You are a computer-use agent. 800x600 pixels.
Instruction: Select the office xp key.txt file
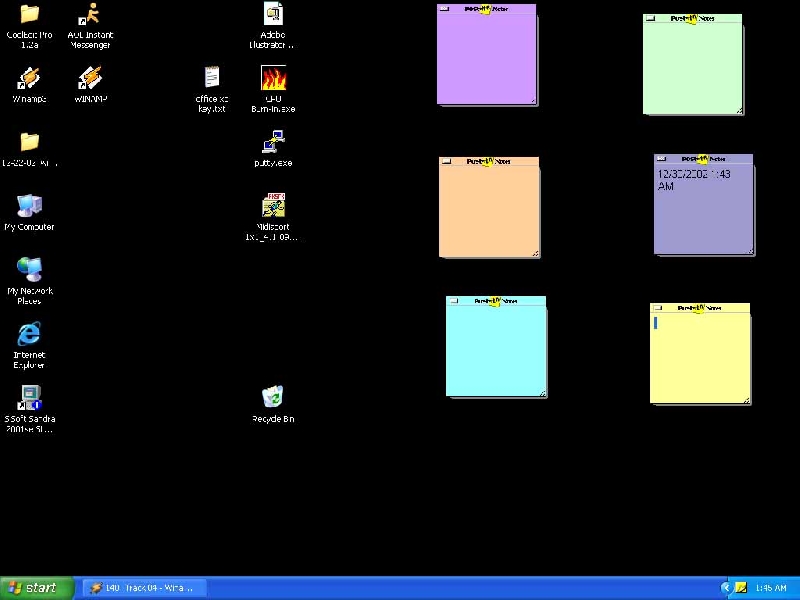tap(212, 78)
